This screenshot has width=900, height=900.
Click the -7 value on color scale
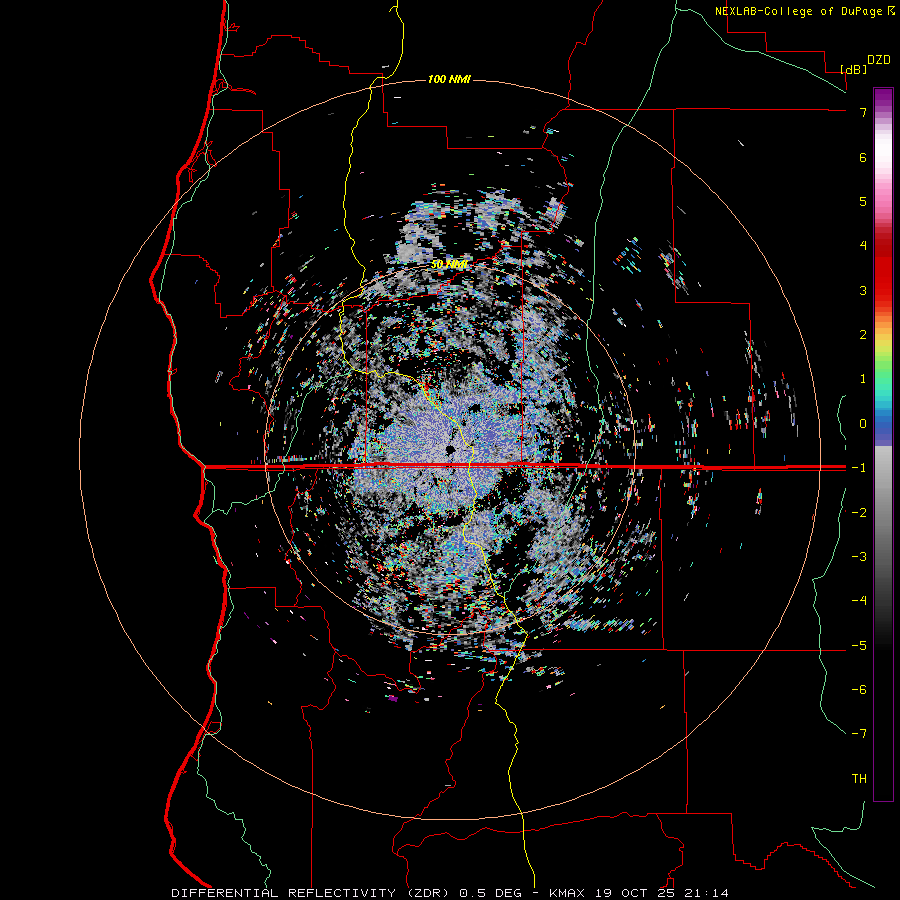pos(859,734)
